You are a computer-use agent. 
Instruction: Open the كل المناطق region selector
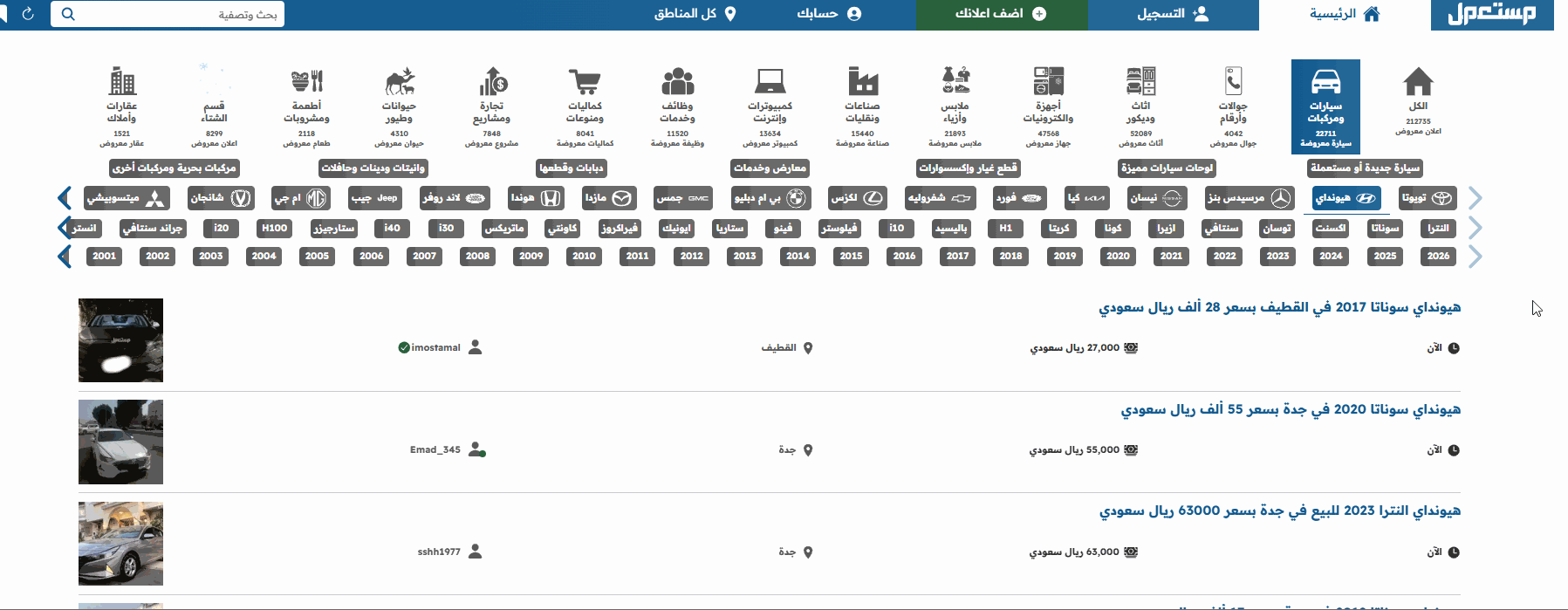[695, 14]
